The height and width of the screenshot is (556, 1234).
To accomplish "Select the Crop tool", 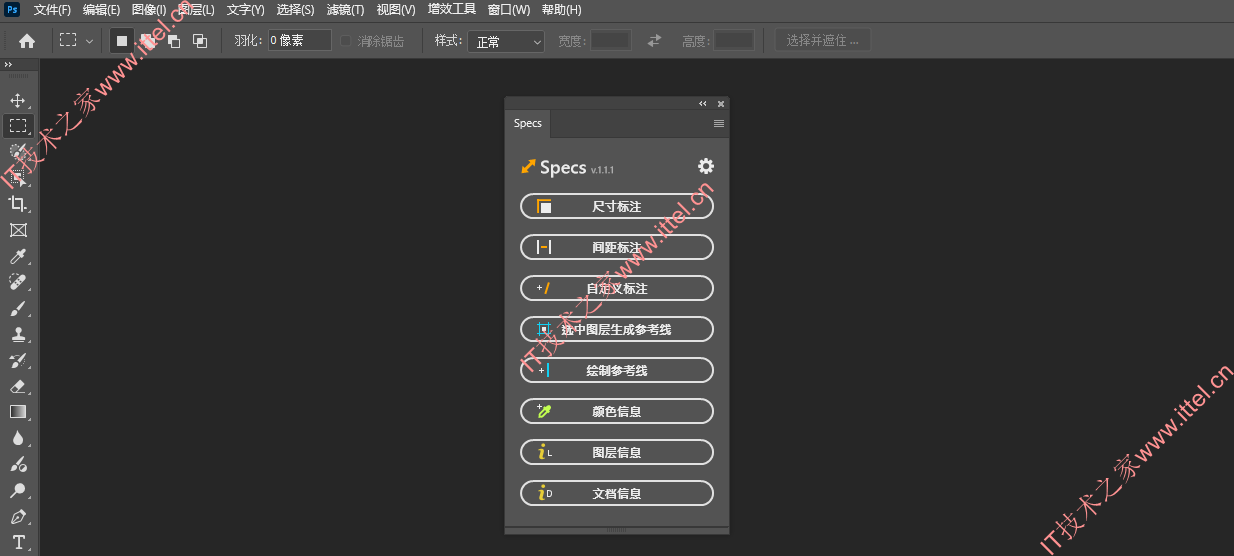I will [18, 204].
